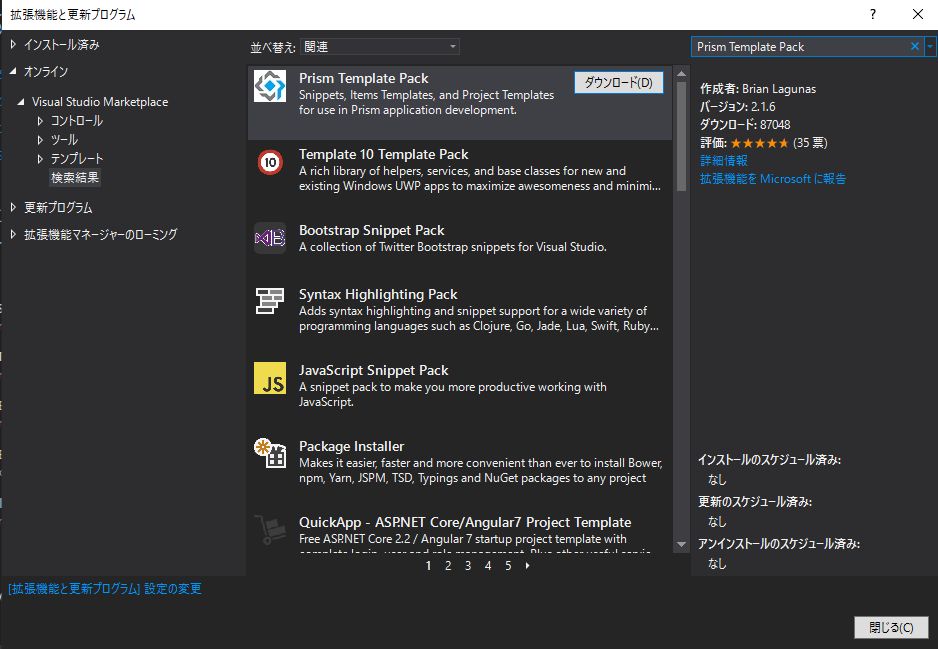
Task: Click the results list scroll down arrow
Action: point(681,544)
